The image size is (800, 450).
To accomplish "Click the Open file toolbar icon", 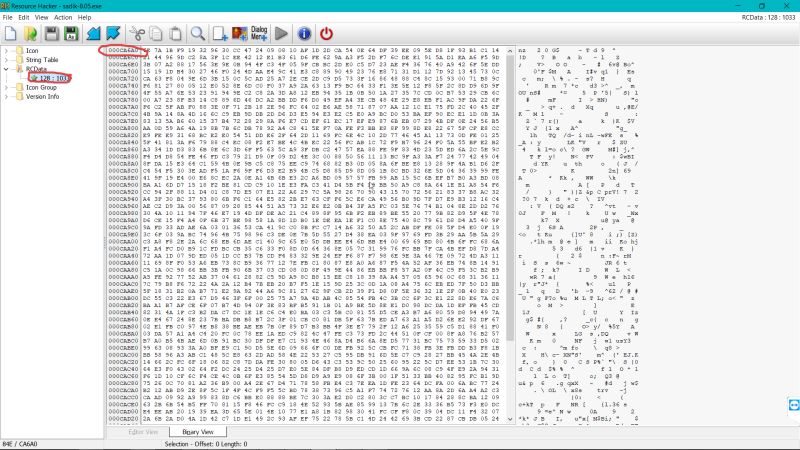I will pos(31,34).
